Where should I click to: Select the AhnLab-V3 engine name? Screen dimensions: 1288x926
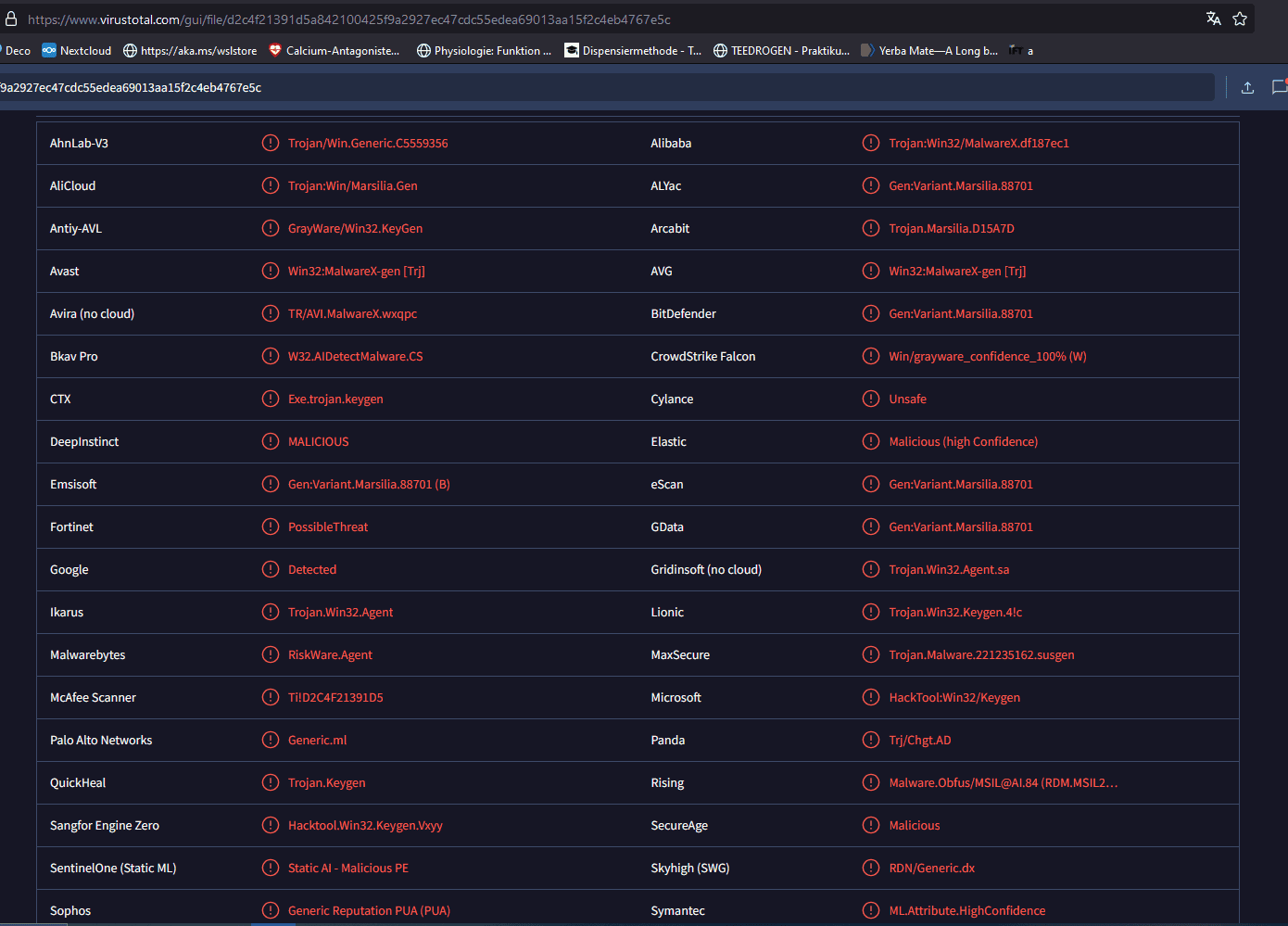pos(79,143)
